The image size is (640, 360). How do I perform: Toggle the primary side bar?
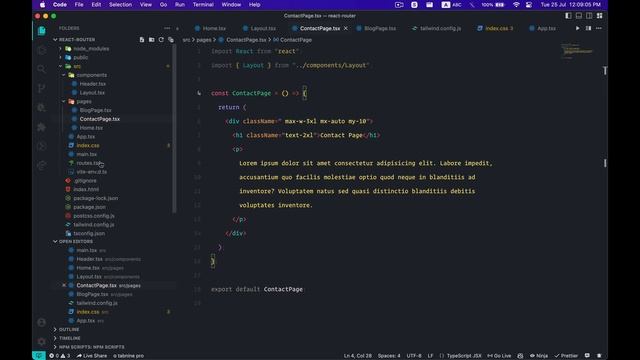pos(568,16)
